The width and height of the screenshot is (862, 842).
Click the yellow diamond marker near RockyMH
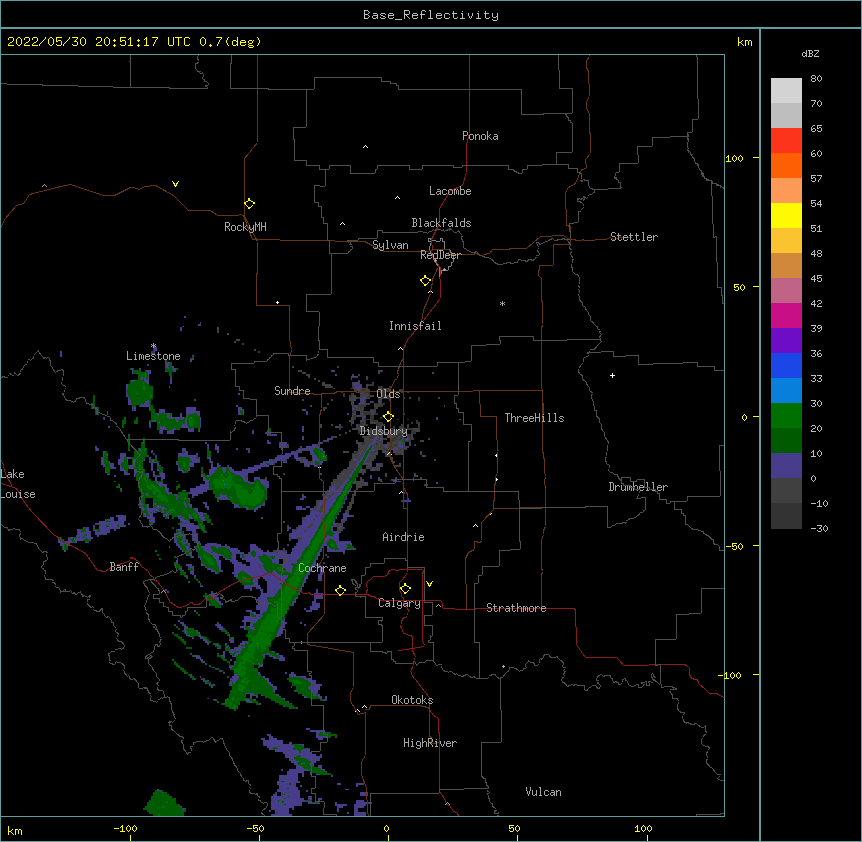[250, 204]
